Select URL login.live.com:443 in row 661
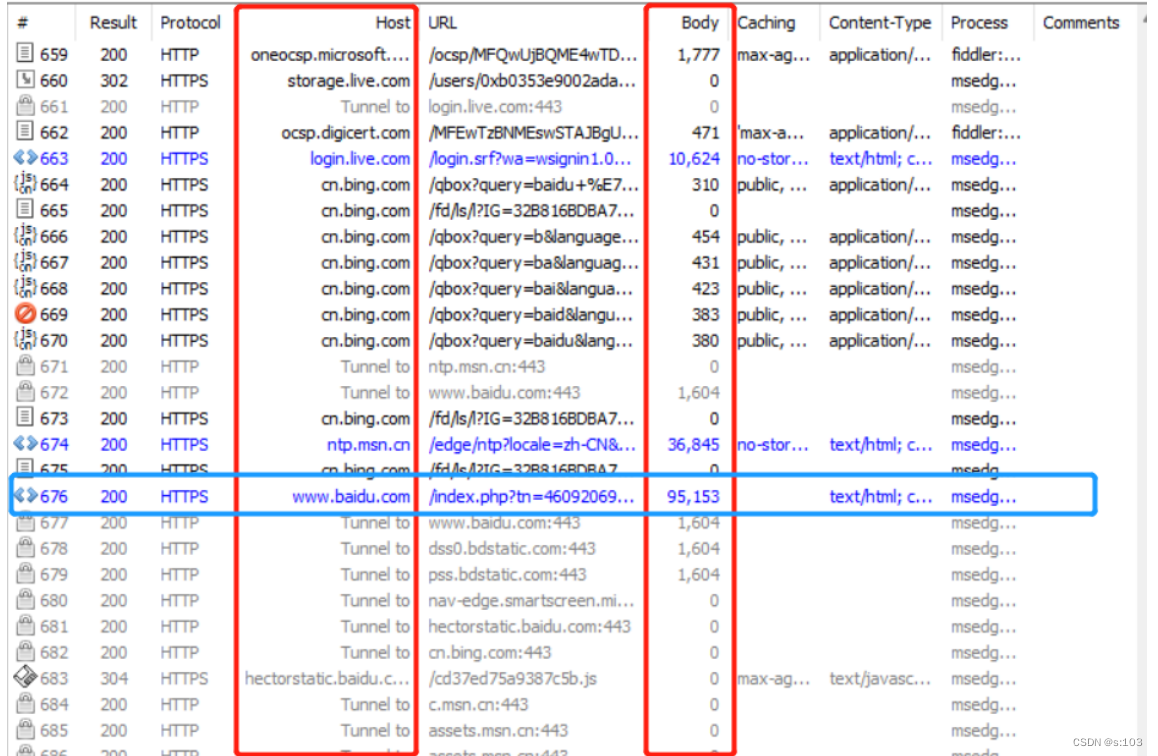This screenshot has width=1158, height=756. 495,106
